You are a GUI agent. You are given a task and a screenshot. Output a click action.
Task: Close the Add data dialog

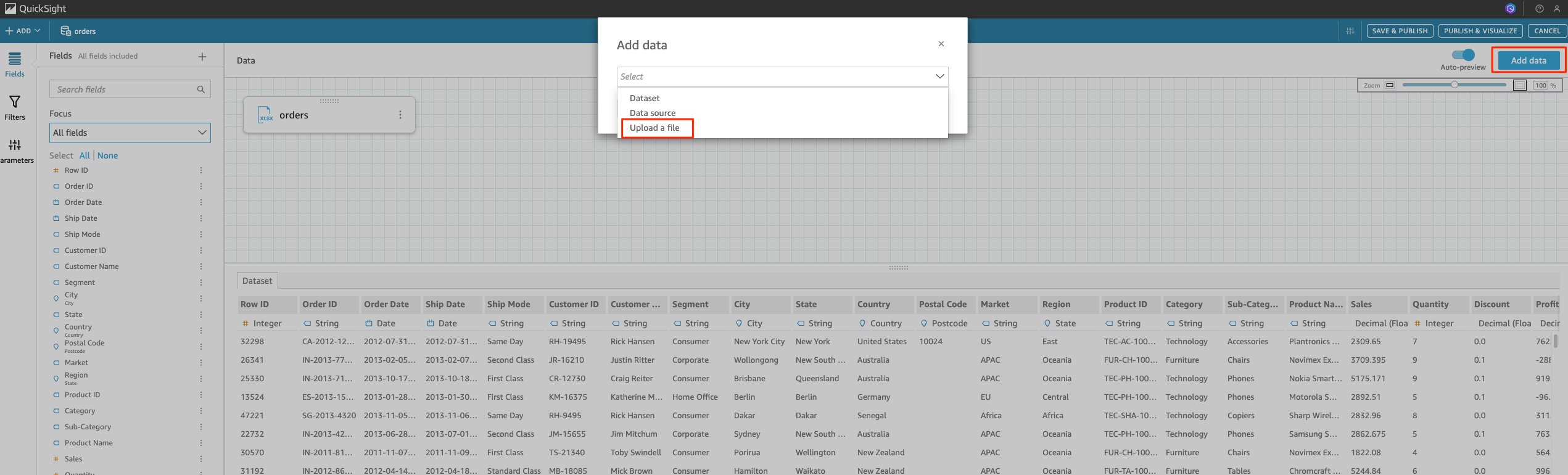coord(941,44)
